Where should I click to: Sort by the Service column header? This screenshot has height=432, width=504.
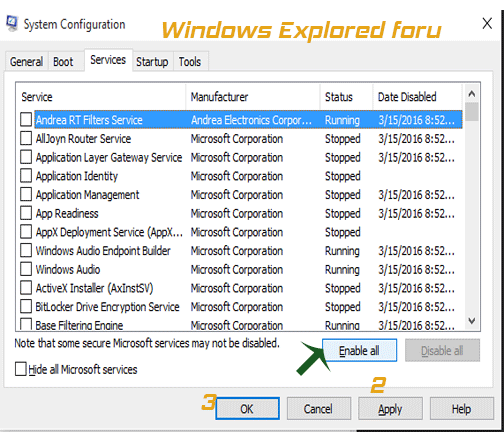point(101,97)
